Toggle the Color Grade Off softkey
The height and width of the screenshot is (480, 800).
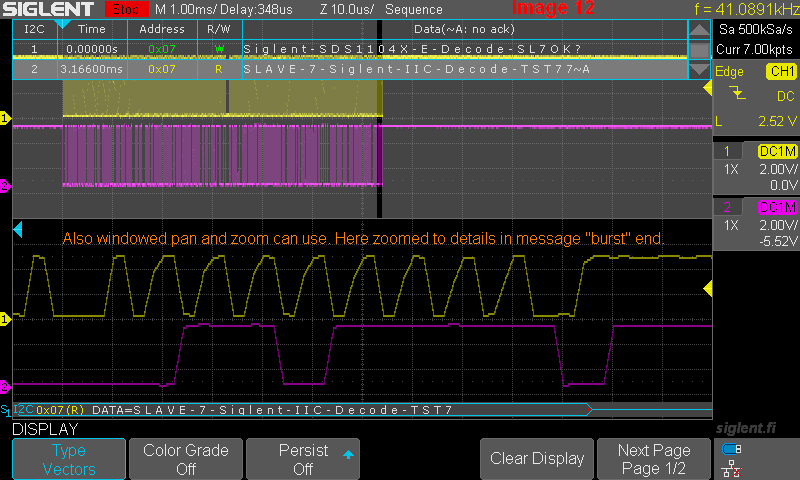[x=186, y=459]
